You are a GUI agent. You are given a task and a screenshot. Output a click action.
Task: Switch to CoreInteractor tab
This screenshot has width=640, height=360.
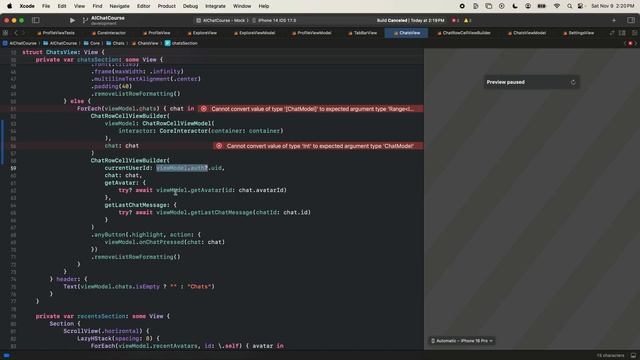coord(109,33)
